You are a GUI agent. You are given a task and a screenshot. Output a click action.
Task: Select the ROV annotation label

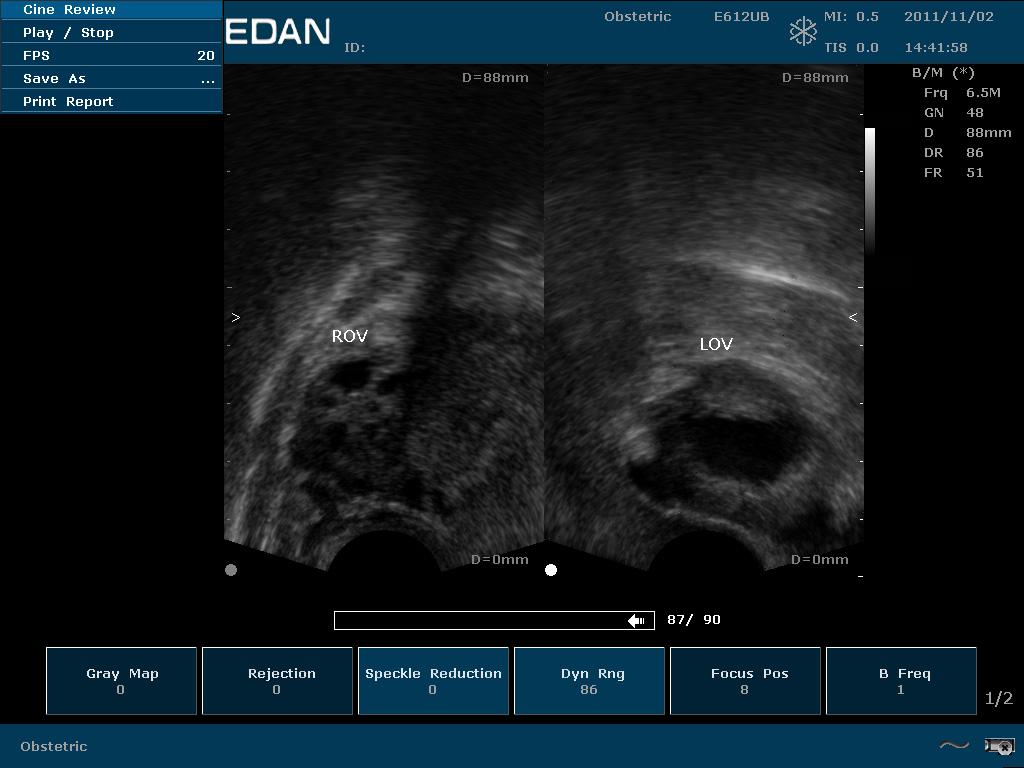[350, 337]
